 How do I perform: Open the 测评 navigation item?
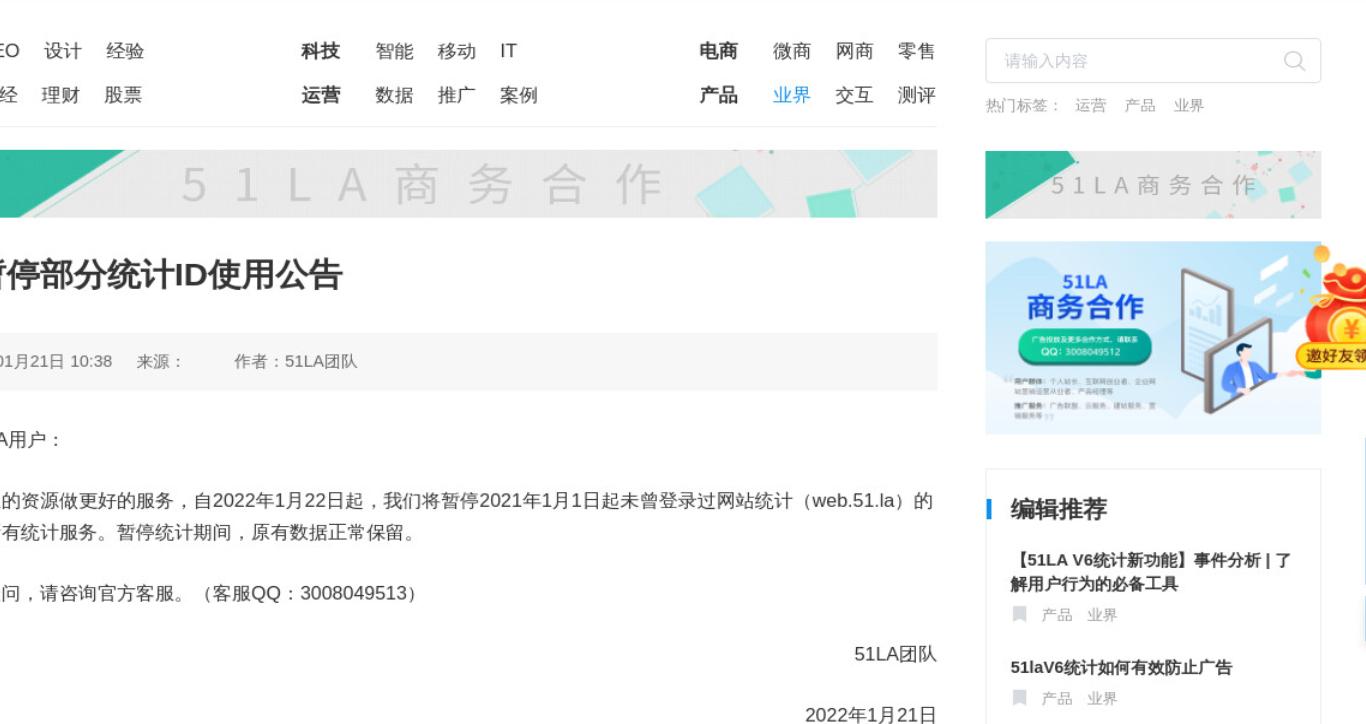(917, 95)
